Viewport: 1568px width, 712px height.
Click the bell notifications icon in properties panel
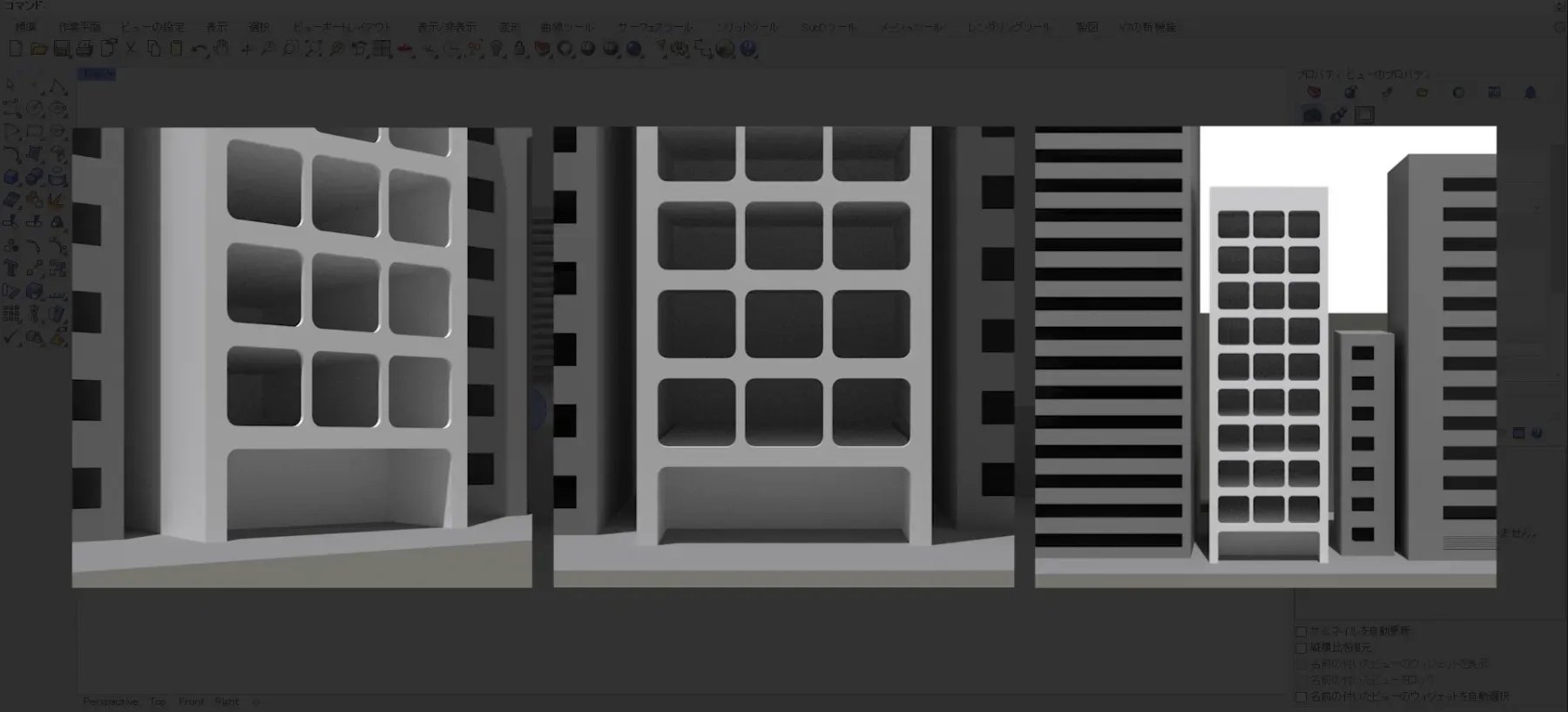(1530, 92)
